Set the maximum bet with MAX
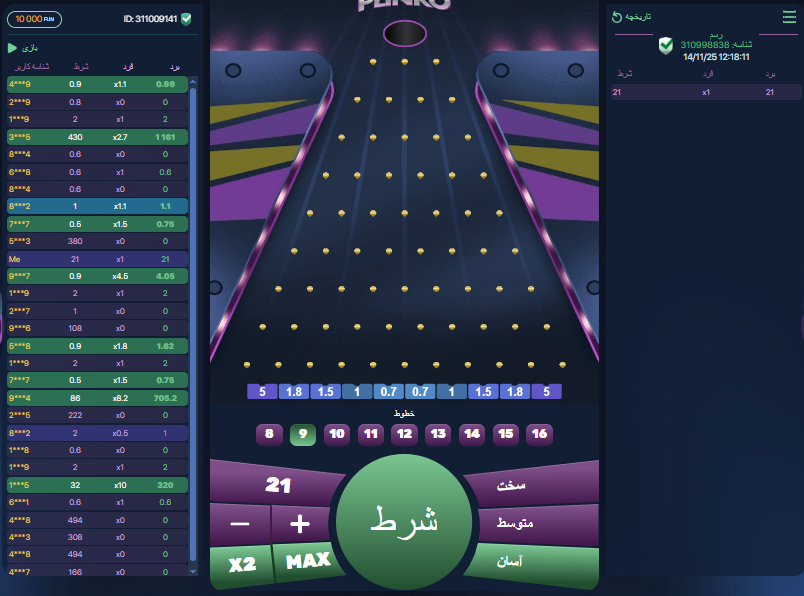 tap(308, 561)
